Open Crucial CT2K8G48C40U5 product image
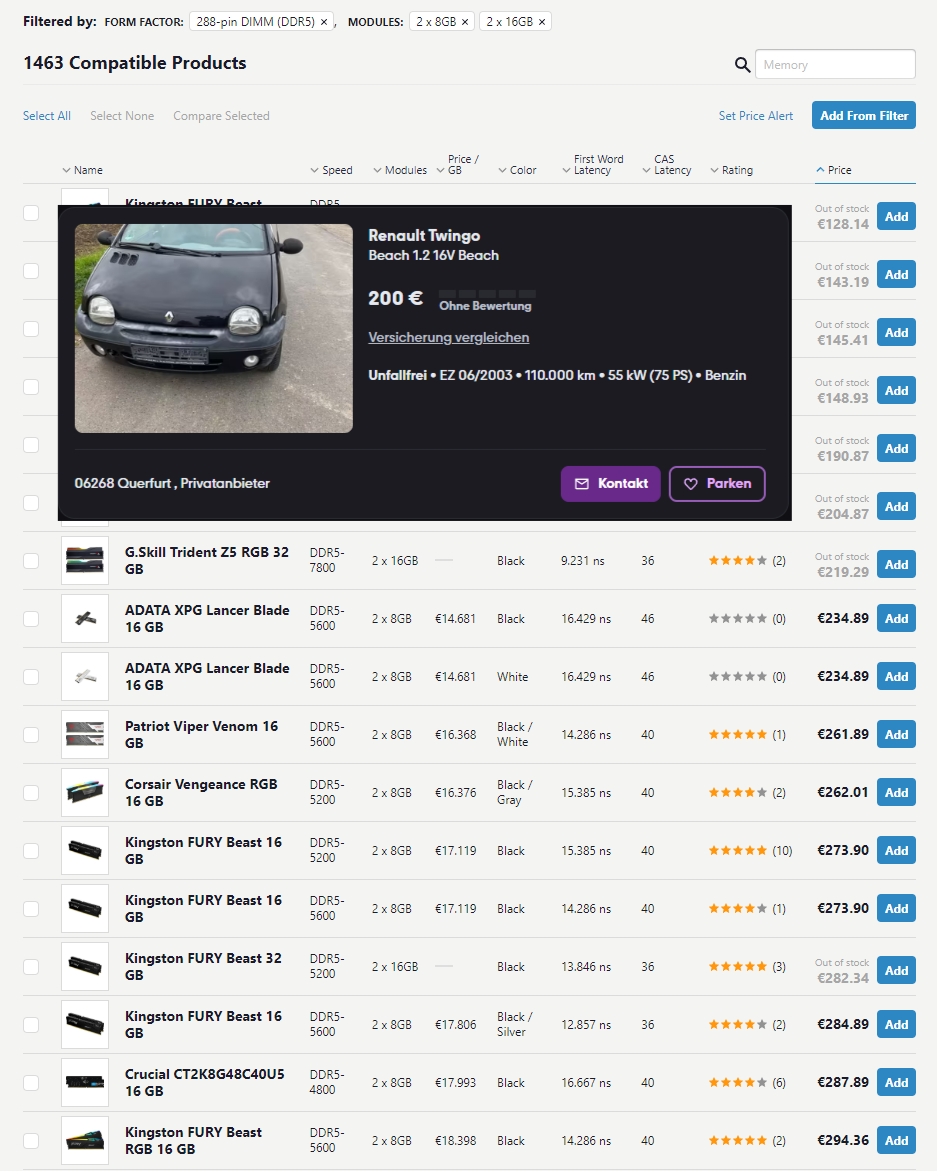The image size is (937, 1171). [x=85, y=1083]
